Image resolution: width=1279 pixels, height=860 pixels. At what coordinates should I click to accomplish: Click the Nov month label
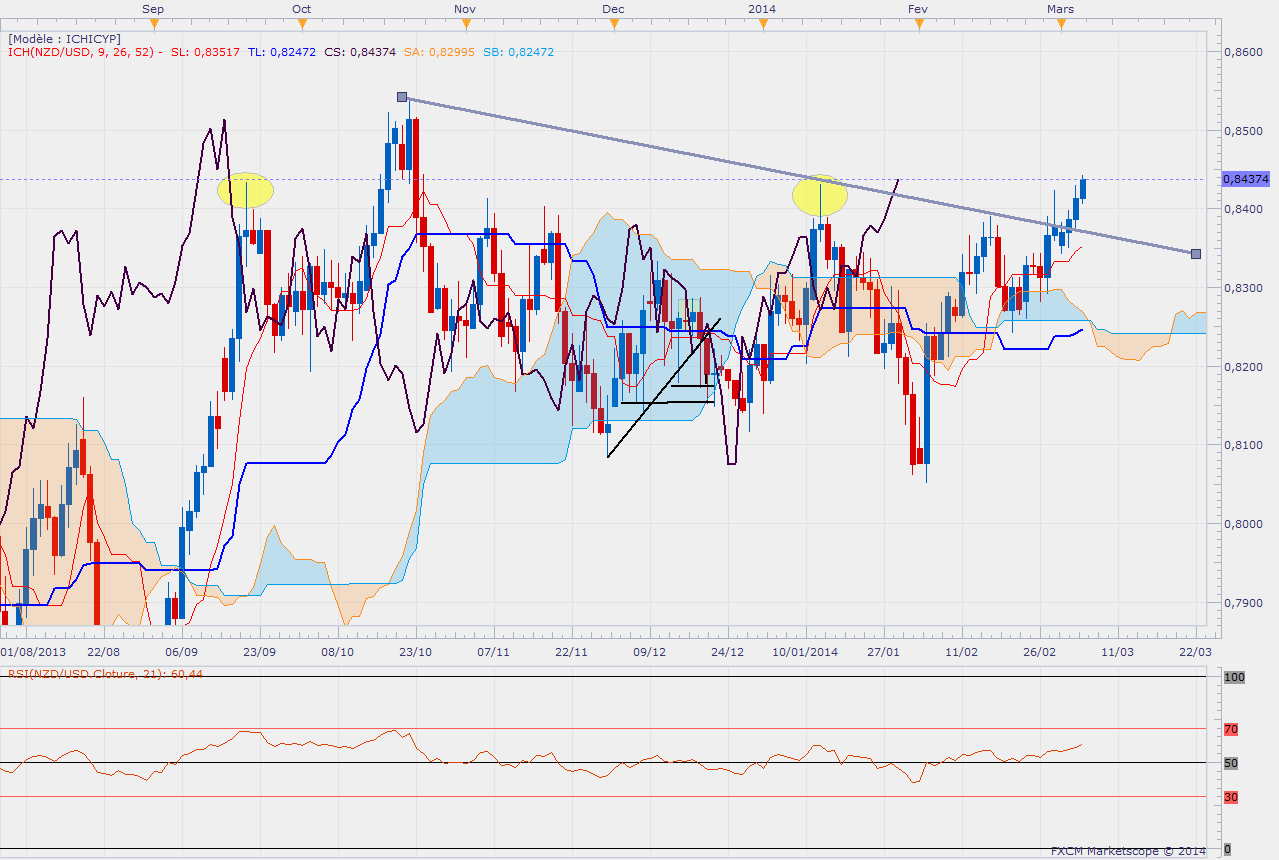click(x=463, y=9)
